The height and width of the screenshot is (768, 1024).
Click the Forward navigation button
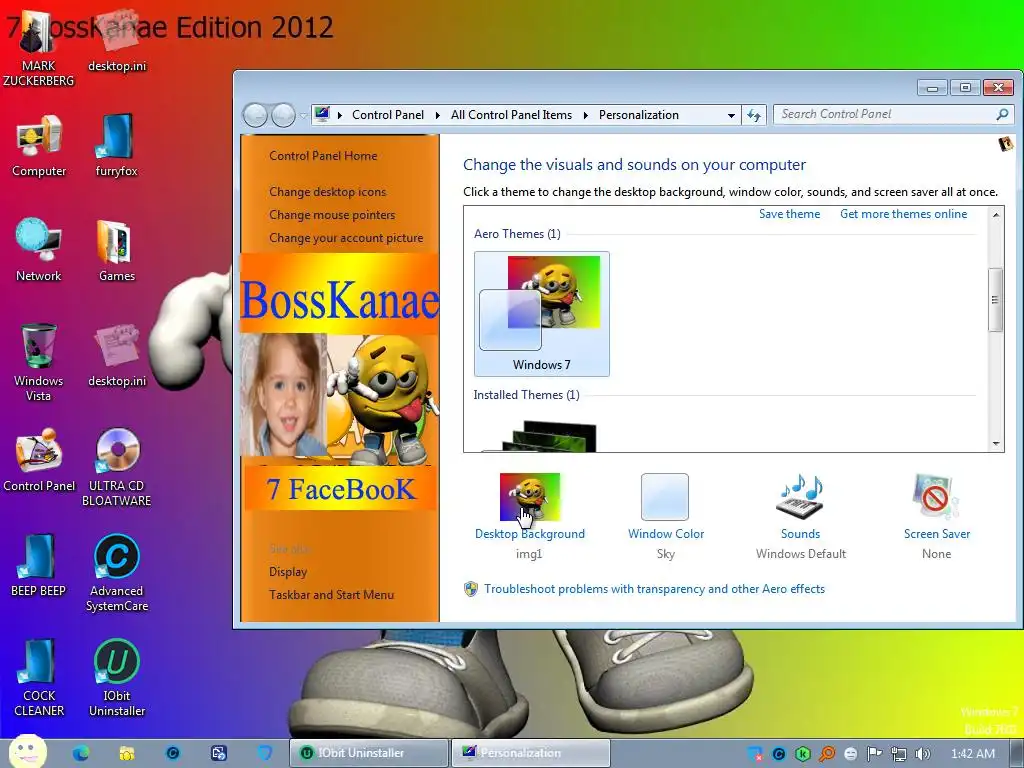click(283, 116)
